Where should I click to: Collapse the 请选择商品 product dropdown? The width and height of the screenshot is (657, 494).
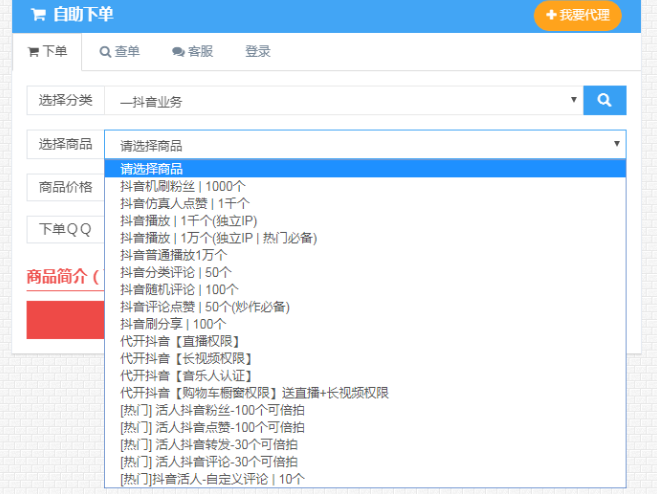(x=365, y=144)
